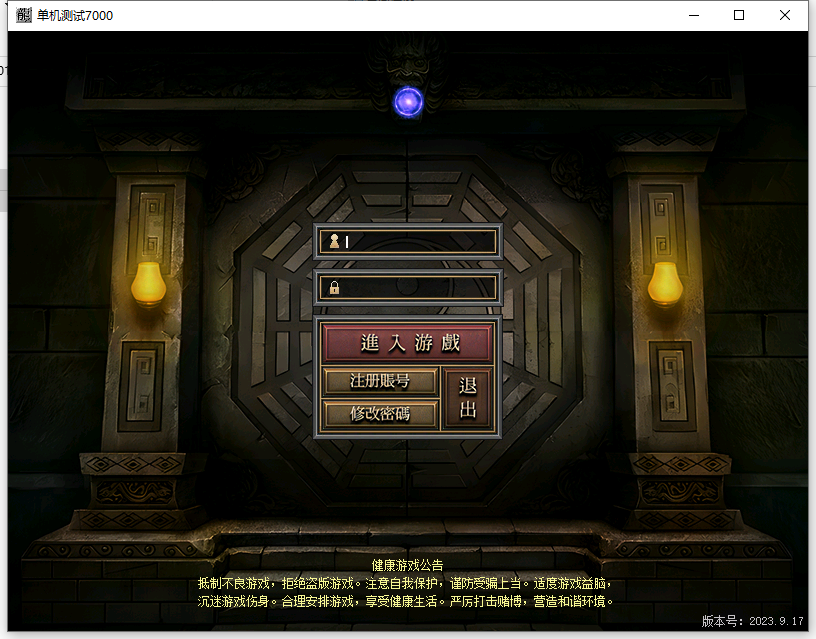This screenshot has height=639, width=816.
Task: Maximize the 单机测试7000 window
Action: tap(738, 16)
